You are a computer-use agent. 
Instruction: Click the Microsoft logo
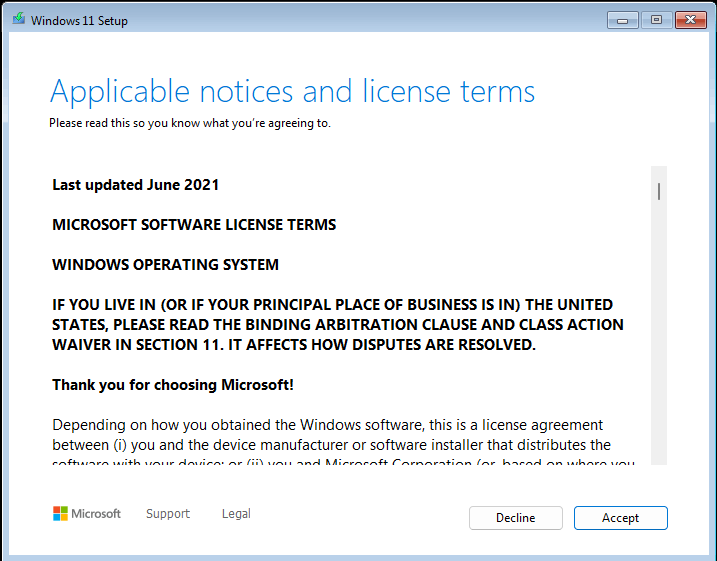point(87,513)
